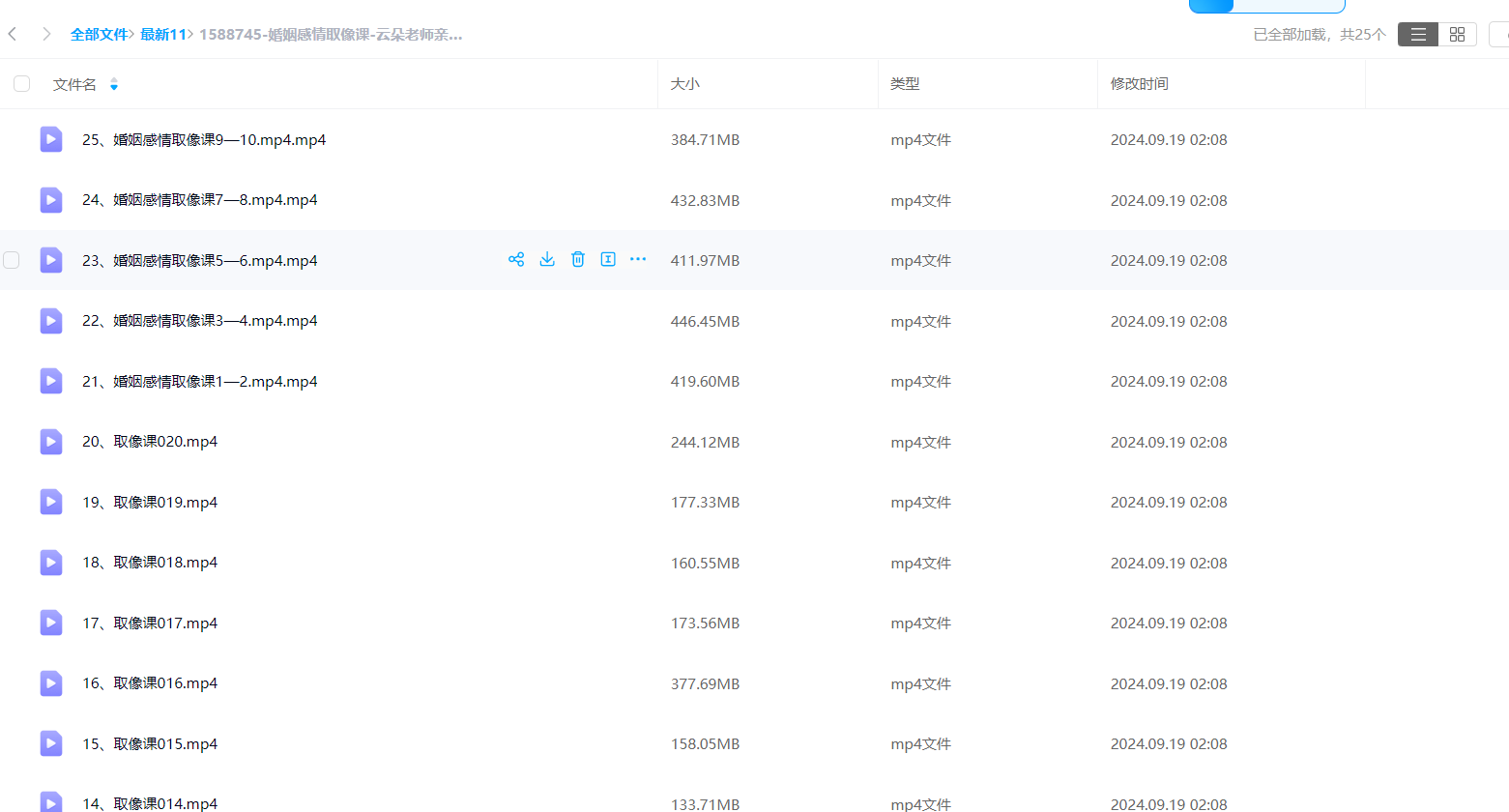The width and height of the screenshot is (1509, 812).
Task: Click date in the 160.55MB row
Action: pos(1169,564)
